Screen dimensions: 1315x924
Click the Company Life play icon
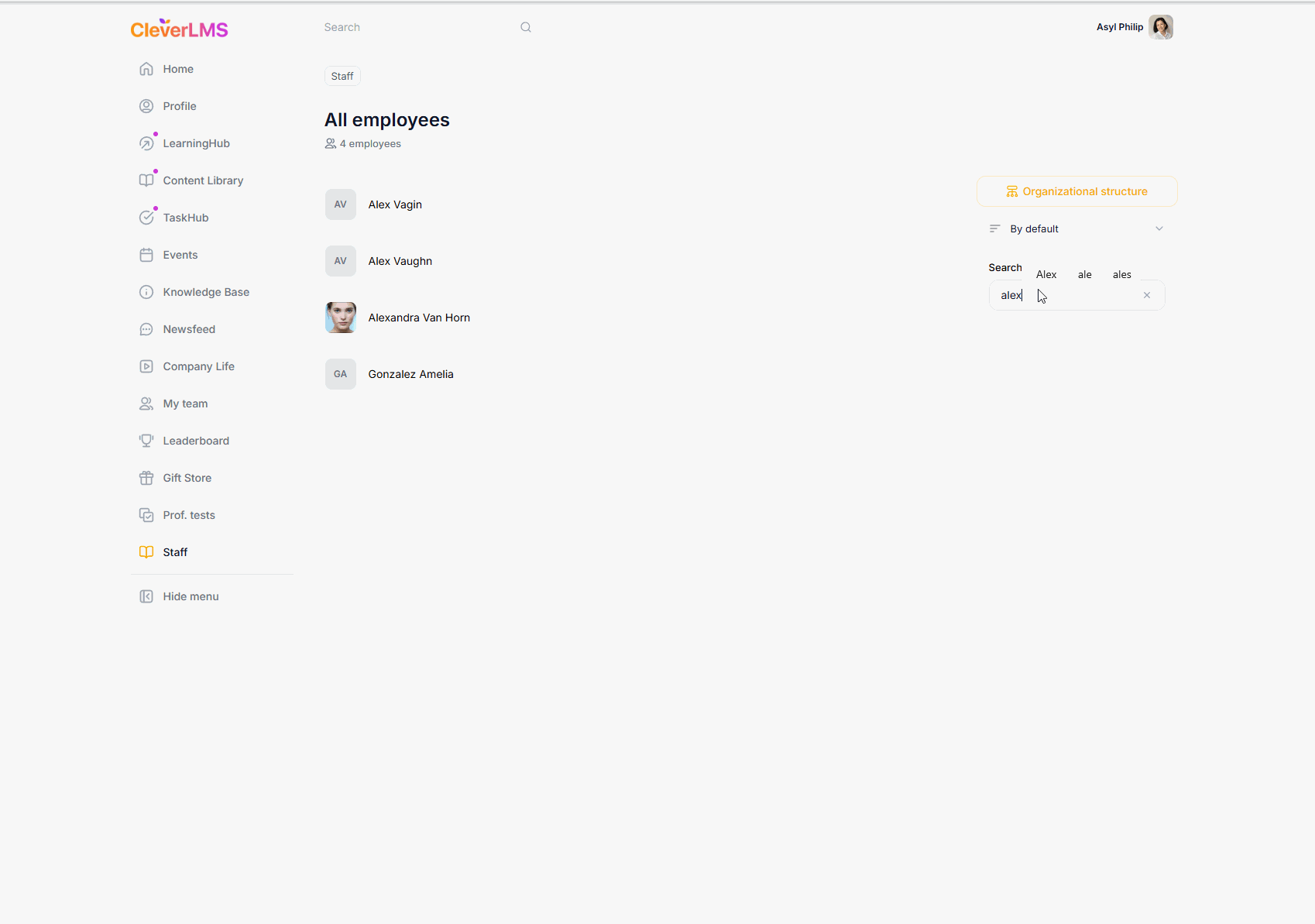pos(146,366)
